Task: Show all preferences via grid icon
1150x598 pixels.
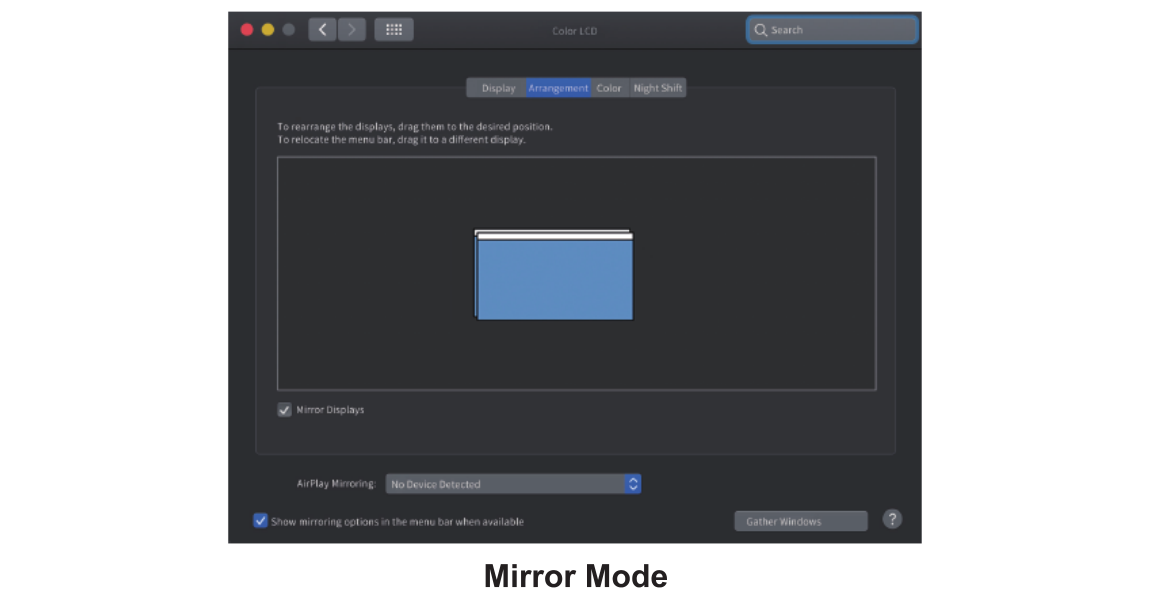Action: pos(394,30)
